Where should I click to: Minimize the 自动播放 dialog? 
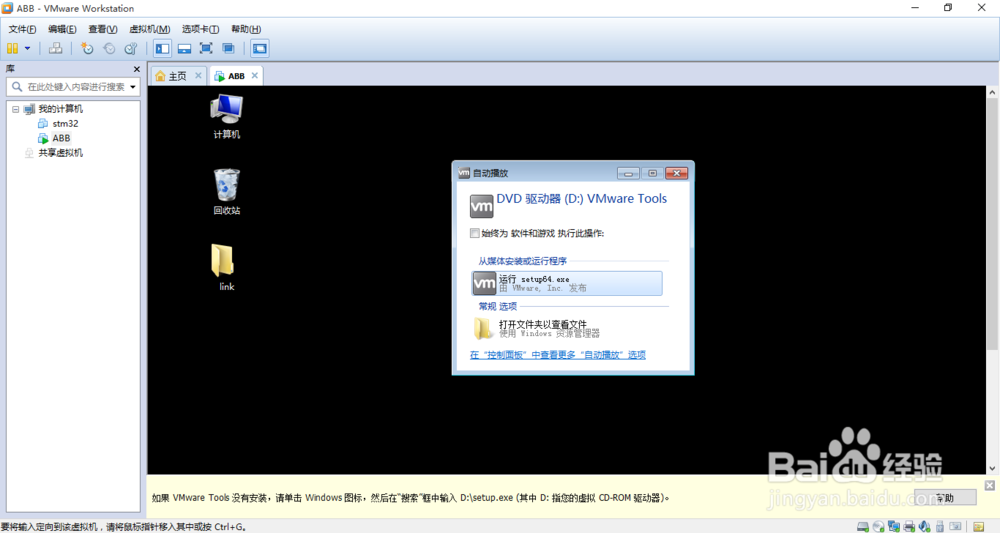(x=628, y=173)
